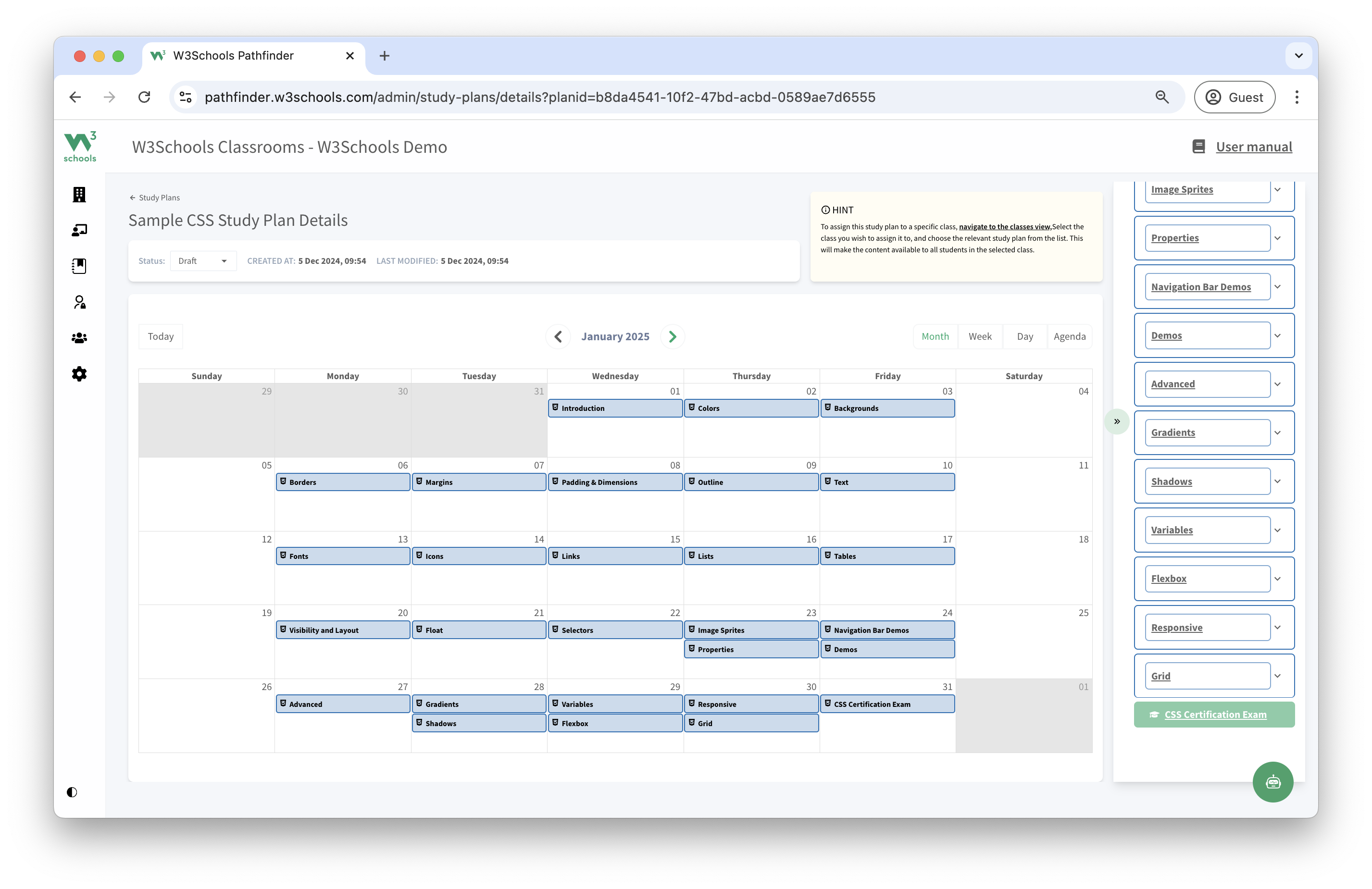This screenshot has width=1372, height=889.
Task: Open the chatbot assistant icon bottom right
Action: [x=1273, y=782]
